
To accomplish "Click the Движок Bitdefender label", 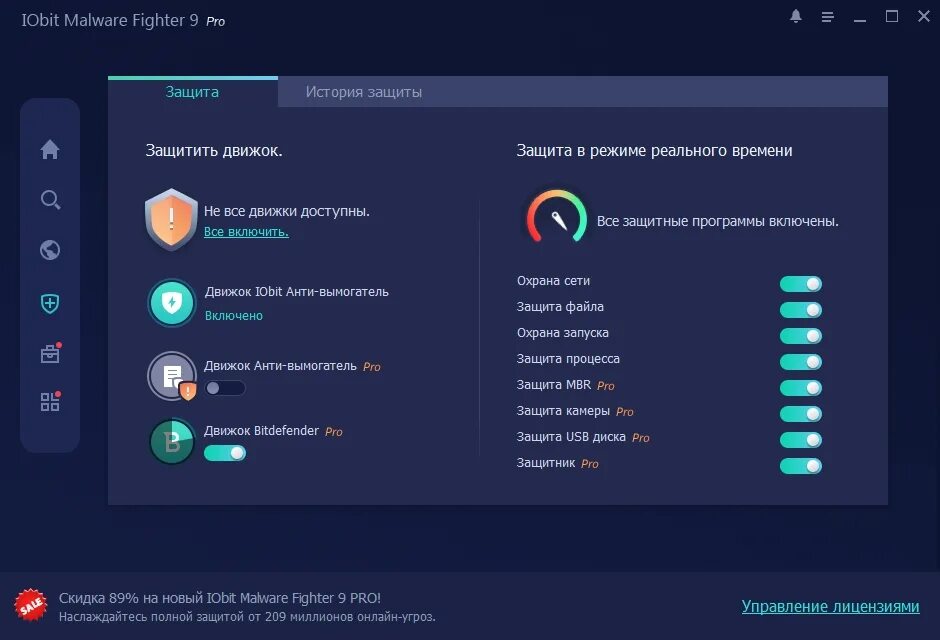I will click(x=261, y=431).
